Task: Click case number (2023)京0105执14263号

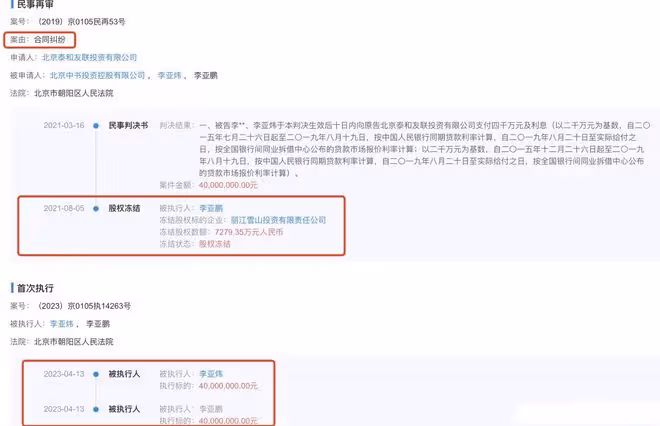Action: 82,306
